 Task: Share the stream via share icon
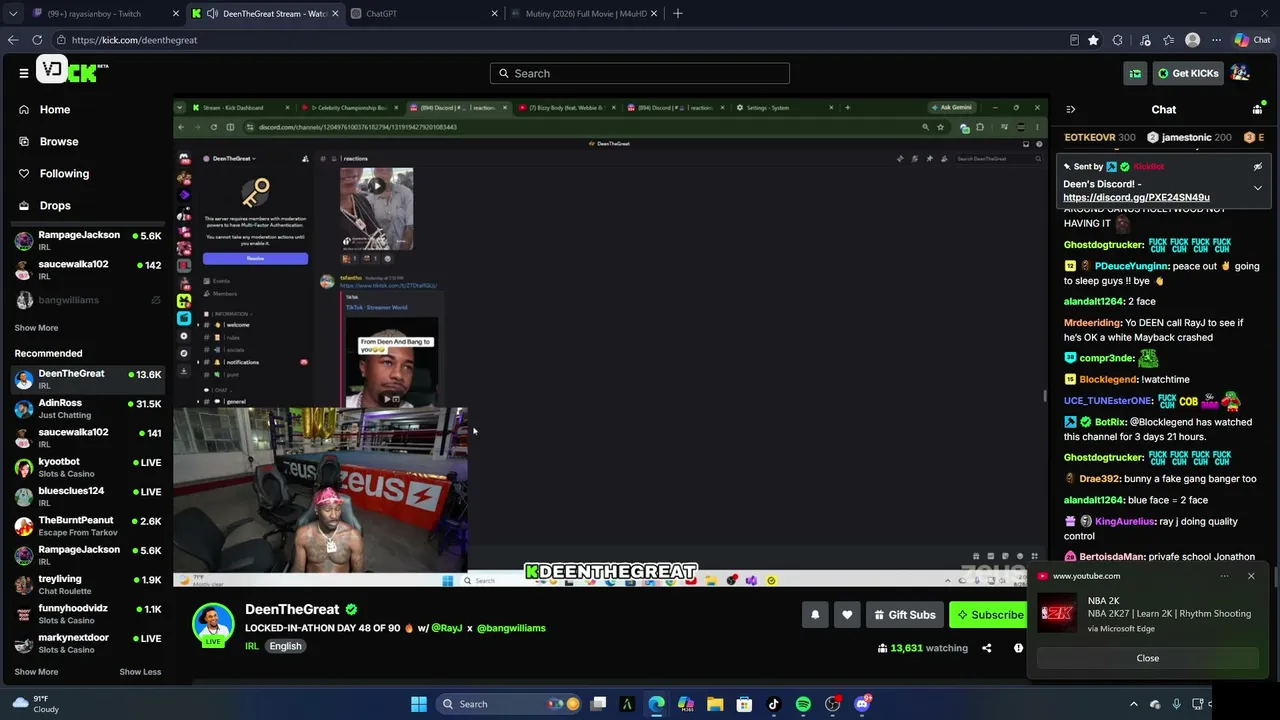click(x=986, y=648)
